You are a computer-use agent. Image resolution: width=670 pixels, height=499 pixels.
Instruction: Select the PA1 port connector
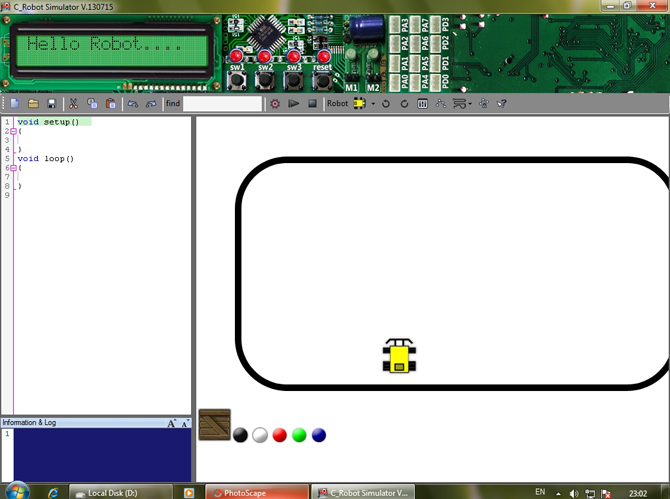(x=394, y=63)
